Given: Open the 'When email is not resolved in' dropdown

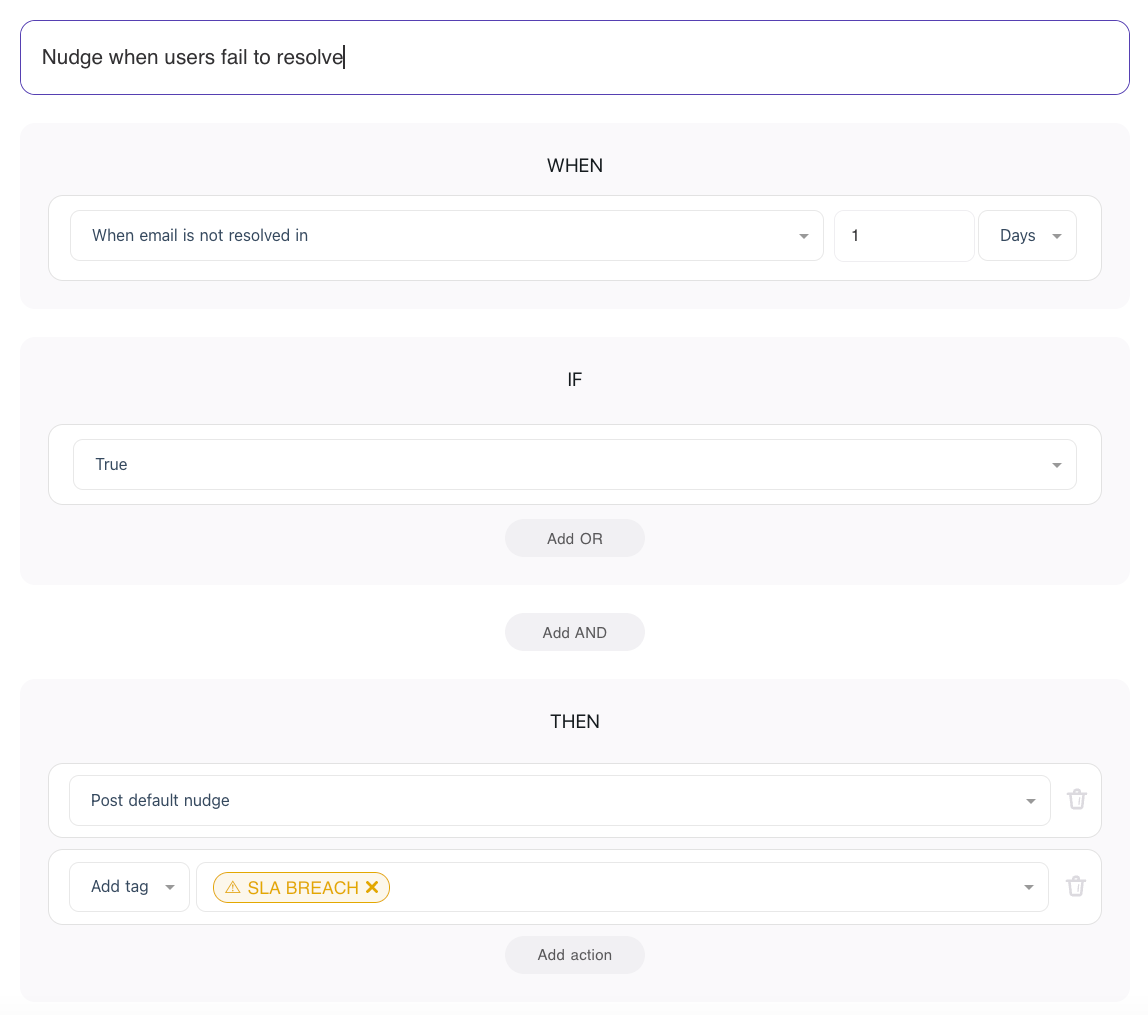Looking at the screenshot, I should click(x=445, y=236).
